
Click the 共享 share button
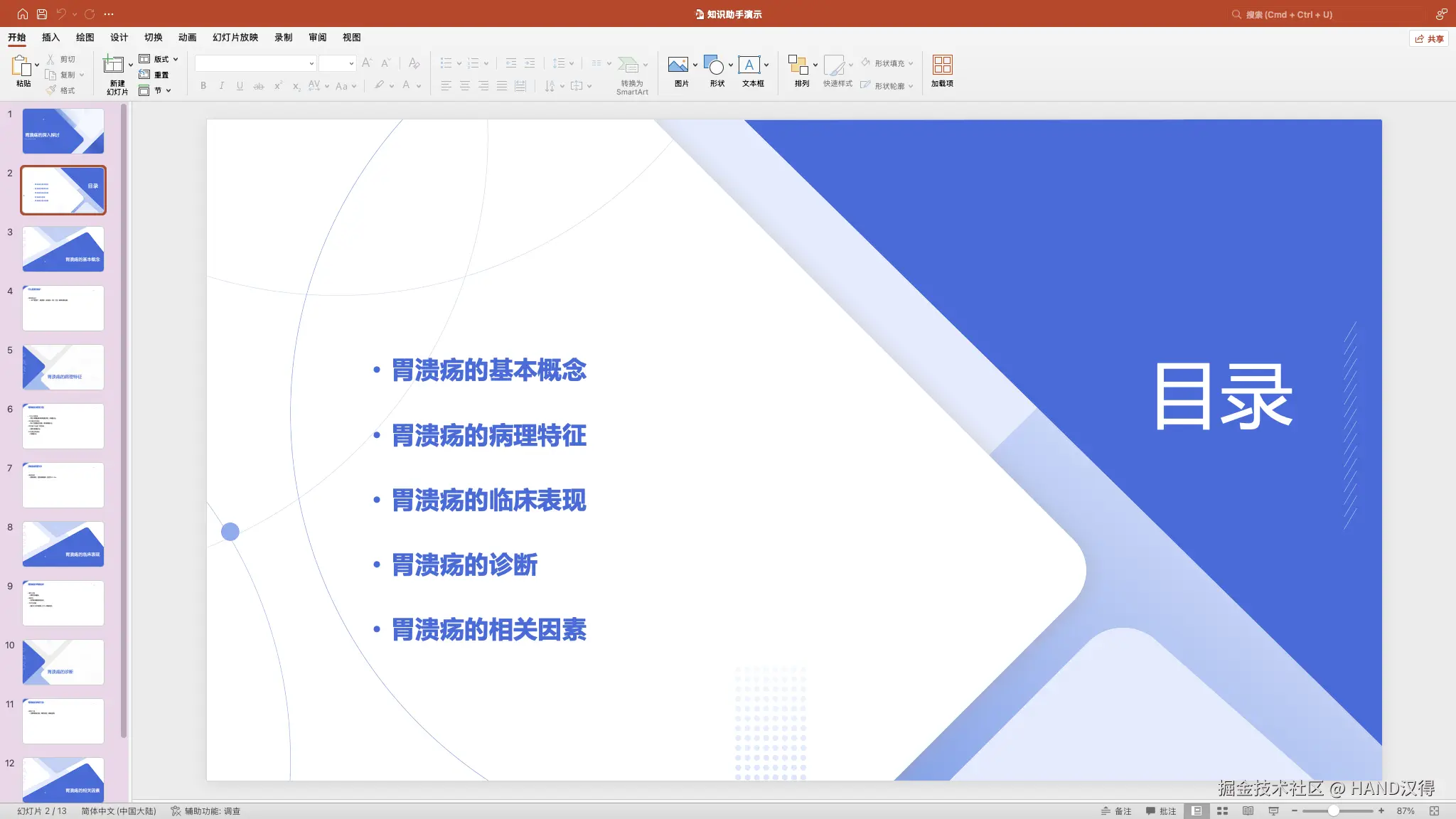tap(1429, 38)
